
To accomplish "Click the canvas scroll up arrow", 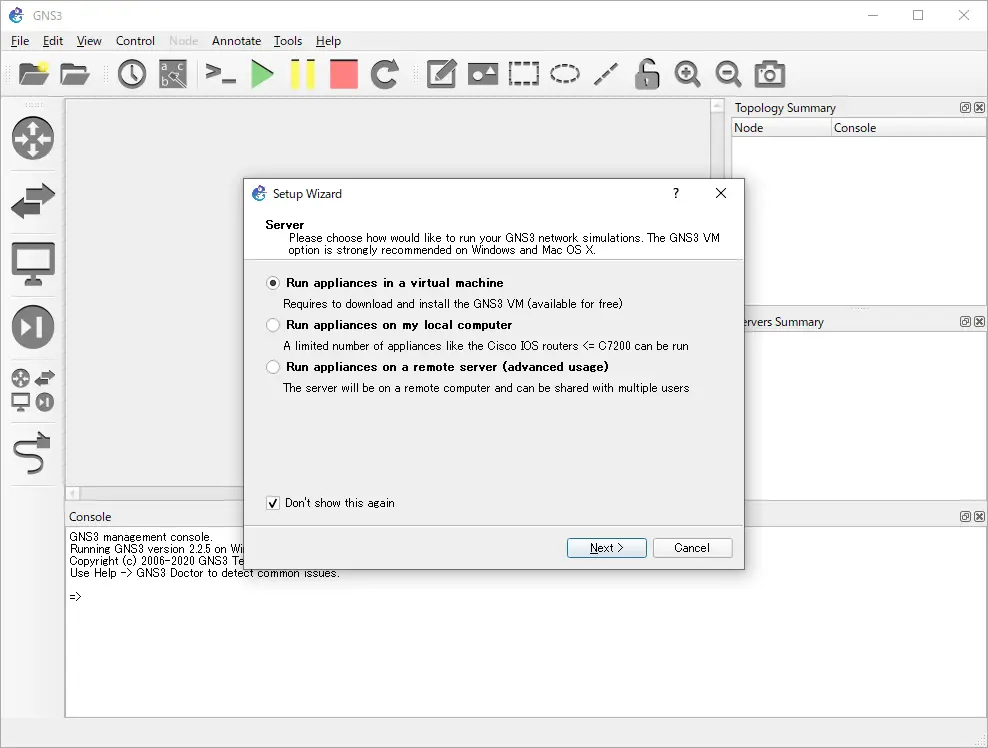I will point(717,106).
